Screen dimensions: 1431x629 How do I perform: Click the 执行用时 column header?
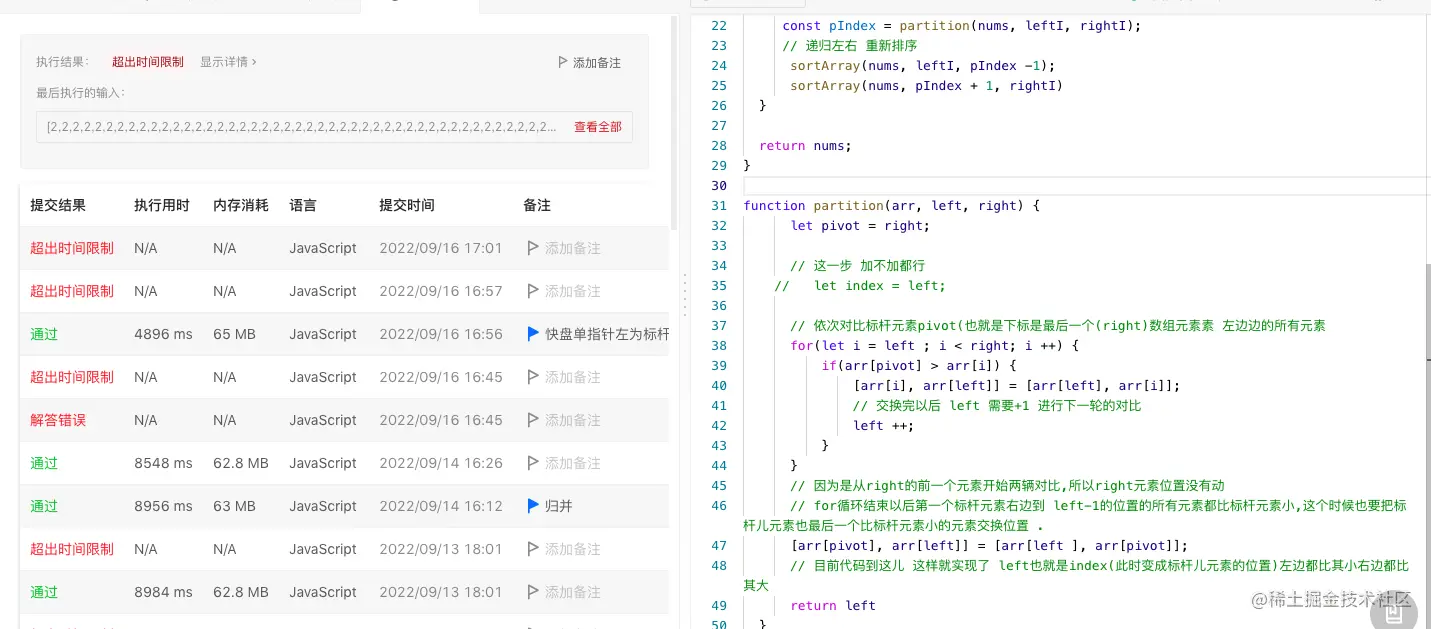(162, 205)
